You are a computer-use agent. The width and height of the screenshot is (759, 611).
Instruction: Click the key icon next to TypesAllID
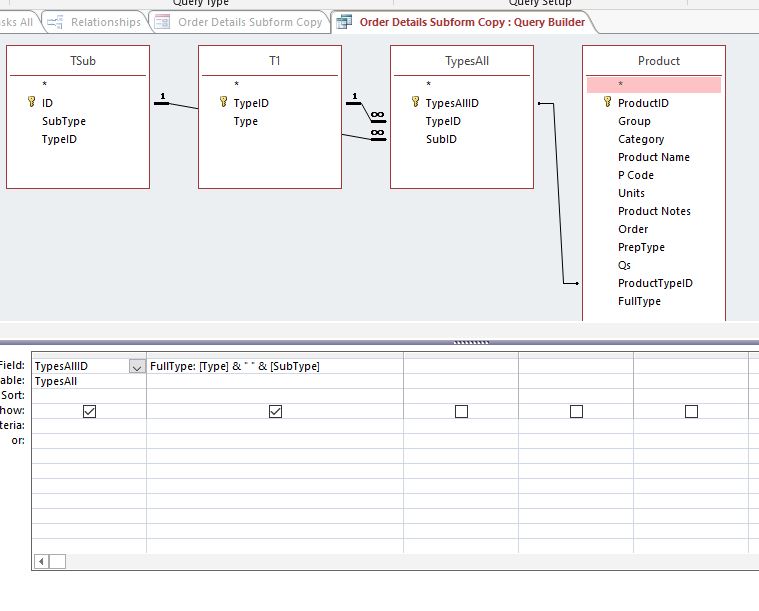click(x=415, y=102)
